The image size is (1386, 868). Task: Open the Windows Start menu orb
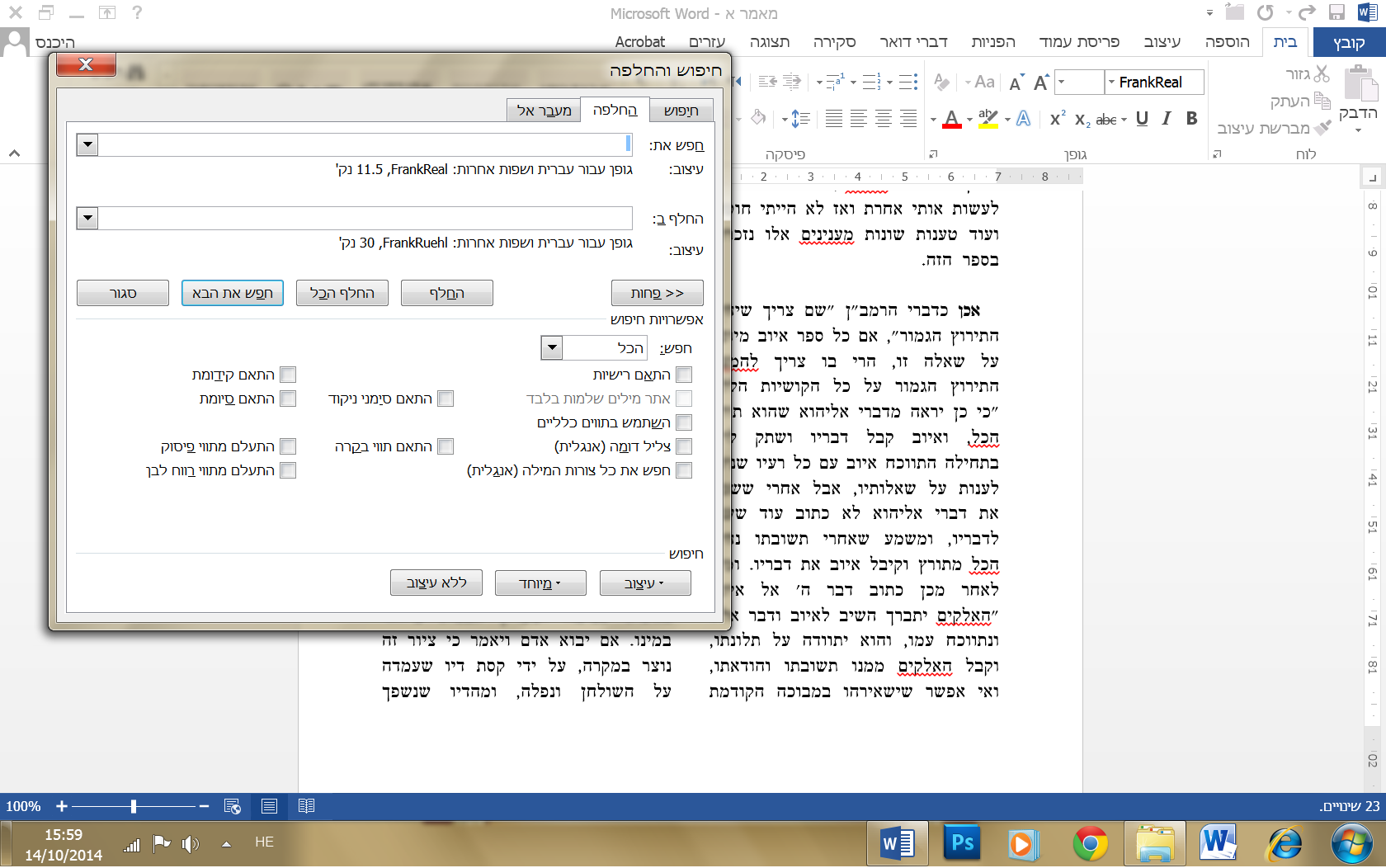coord(1351,843)
